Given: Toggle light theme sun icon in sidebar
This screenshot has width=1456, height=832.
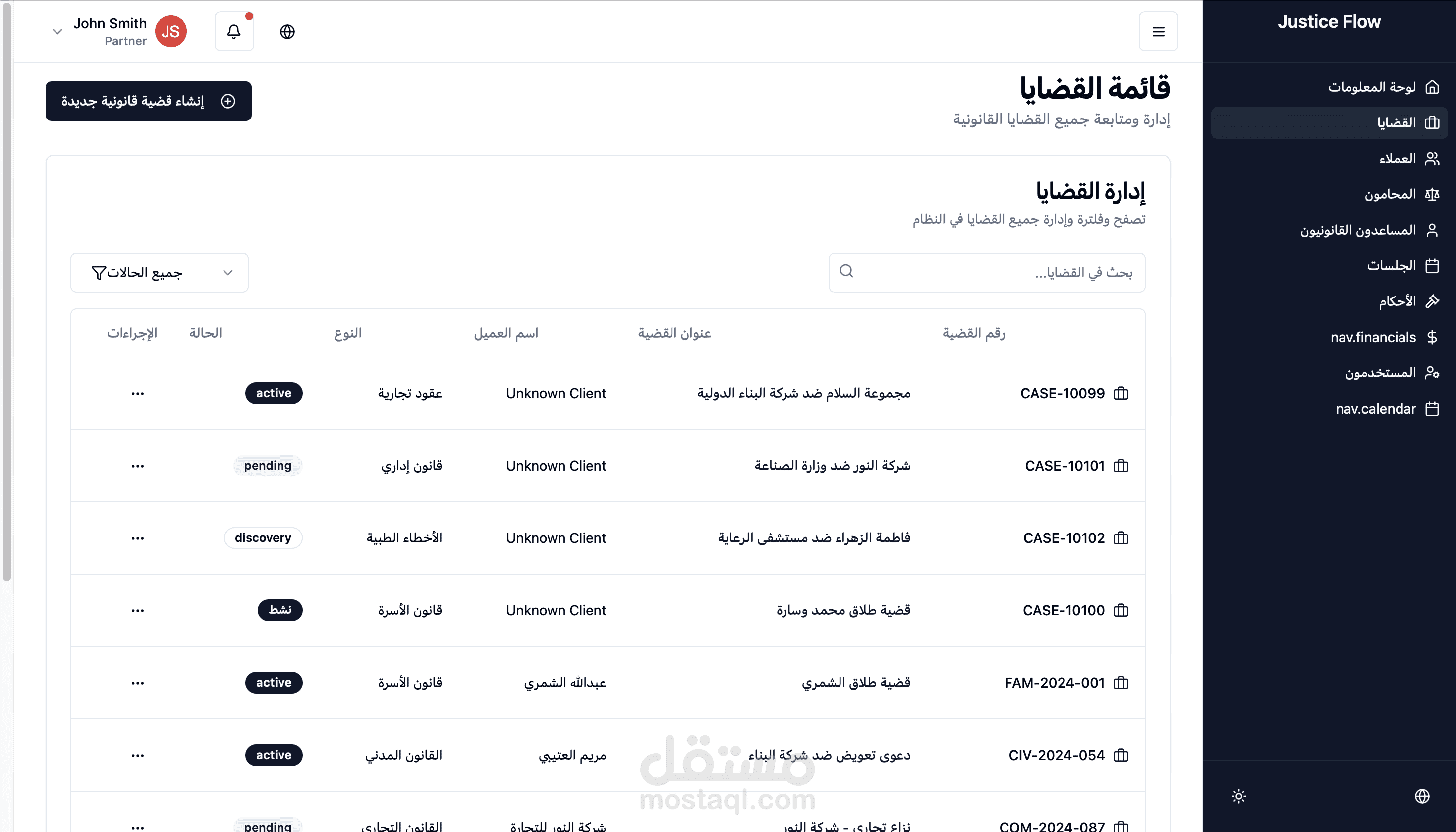Looking at the screenshot, I should [x=1238, y=796].
